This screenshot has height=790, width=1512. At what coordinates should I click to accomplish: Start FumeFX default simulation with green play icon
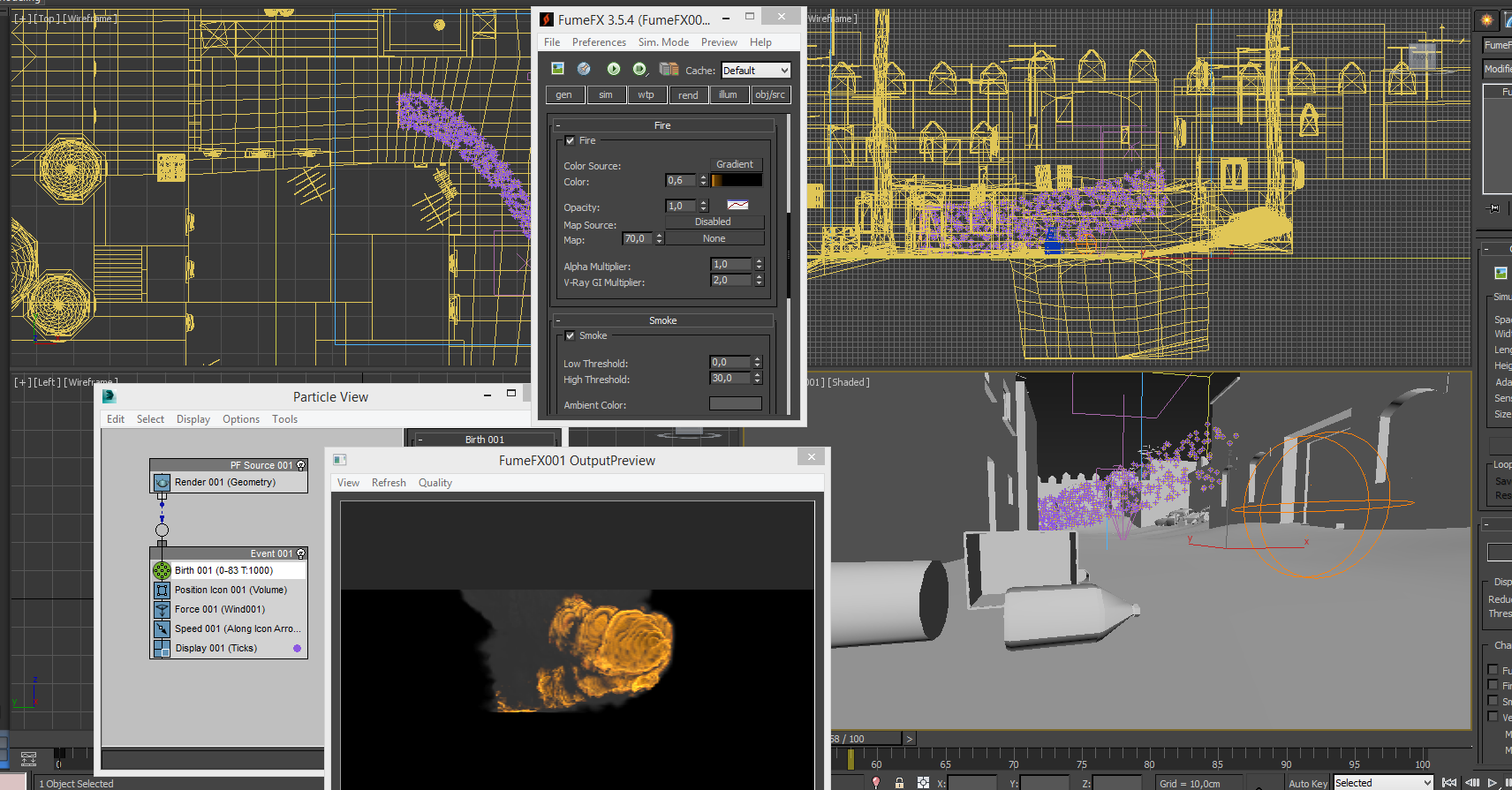click(x=613, y=69)
